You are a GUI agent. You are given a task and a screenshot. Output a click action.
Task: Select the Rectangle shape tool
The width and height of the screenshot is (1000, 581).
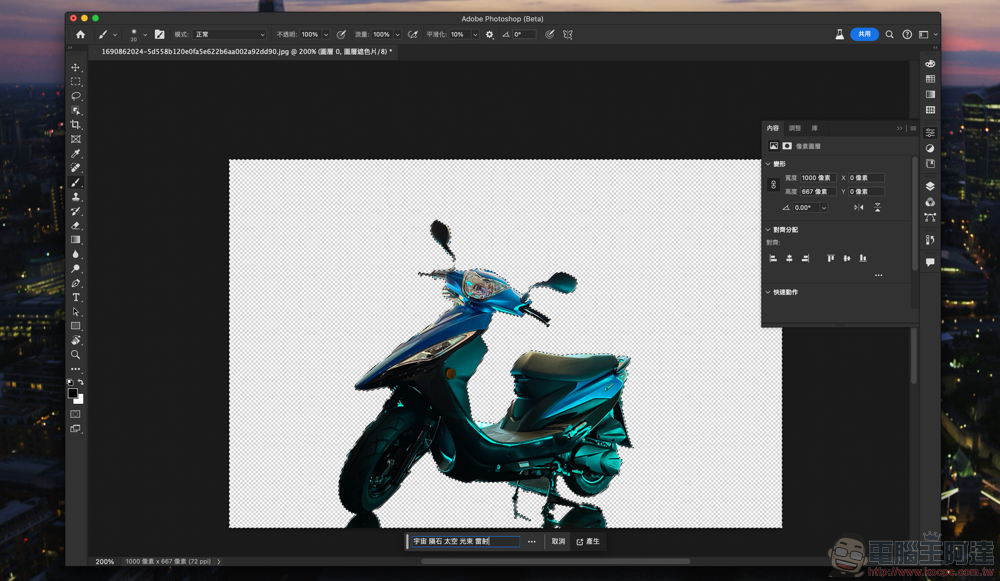pyautogui.click(x=75, y=326)
